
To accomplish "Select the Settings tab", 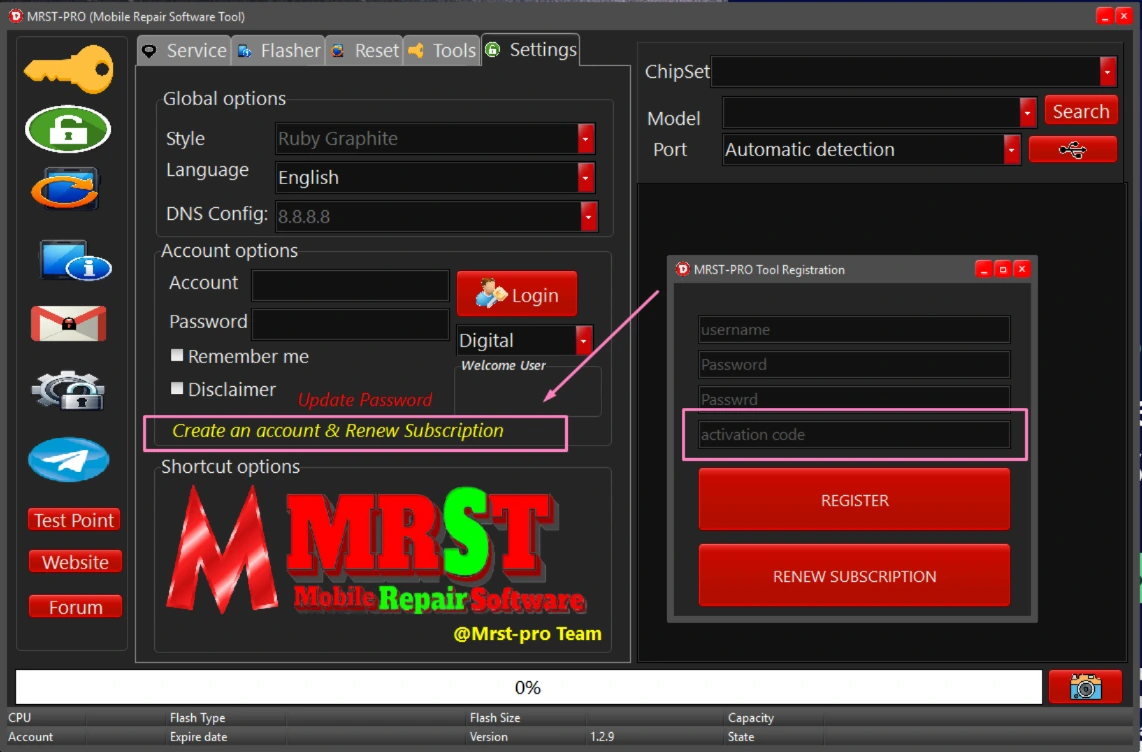I will pos(531,50).
